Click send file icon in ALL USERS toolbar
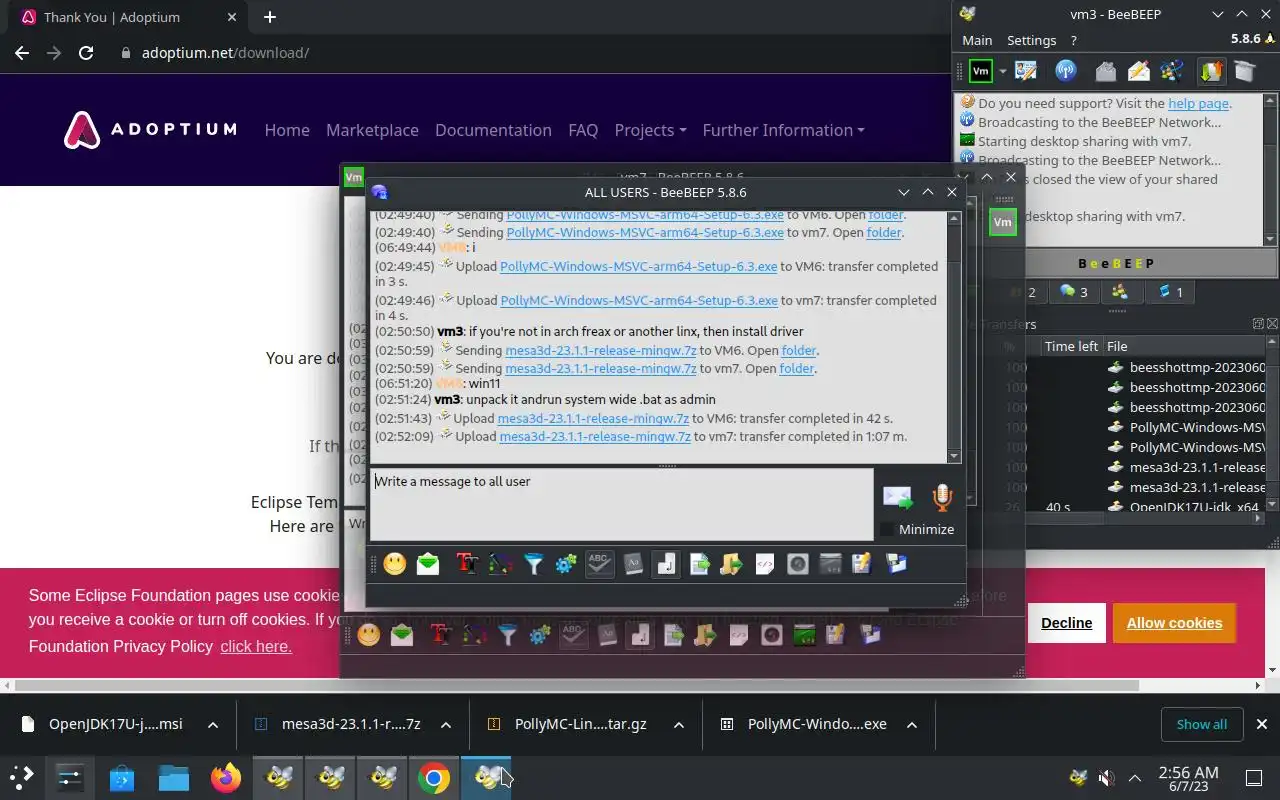Viewport: 1280px width, 800px height. click(x=700, y=564)
